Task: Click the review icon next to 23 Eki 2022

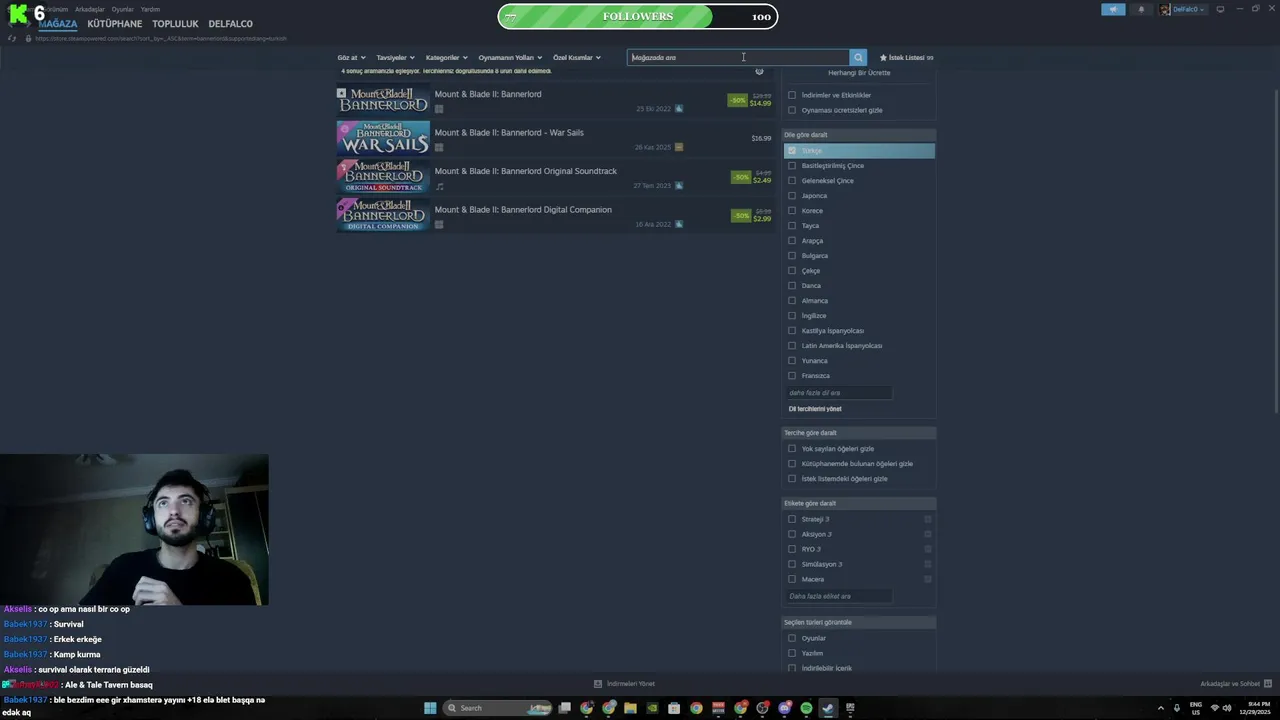Action: point(679,109)
